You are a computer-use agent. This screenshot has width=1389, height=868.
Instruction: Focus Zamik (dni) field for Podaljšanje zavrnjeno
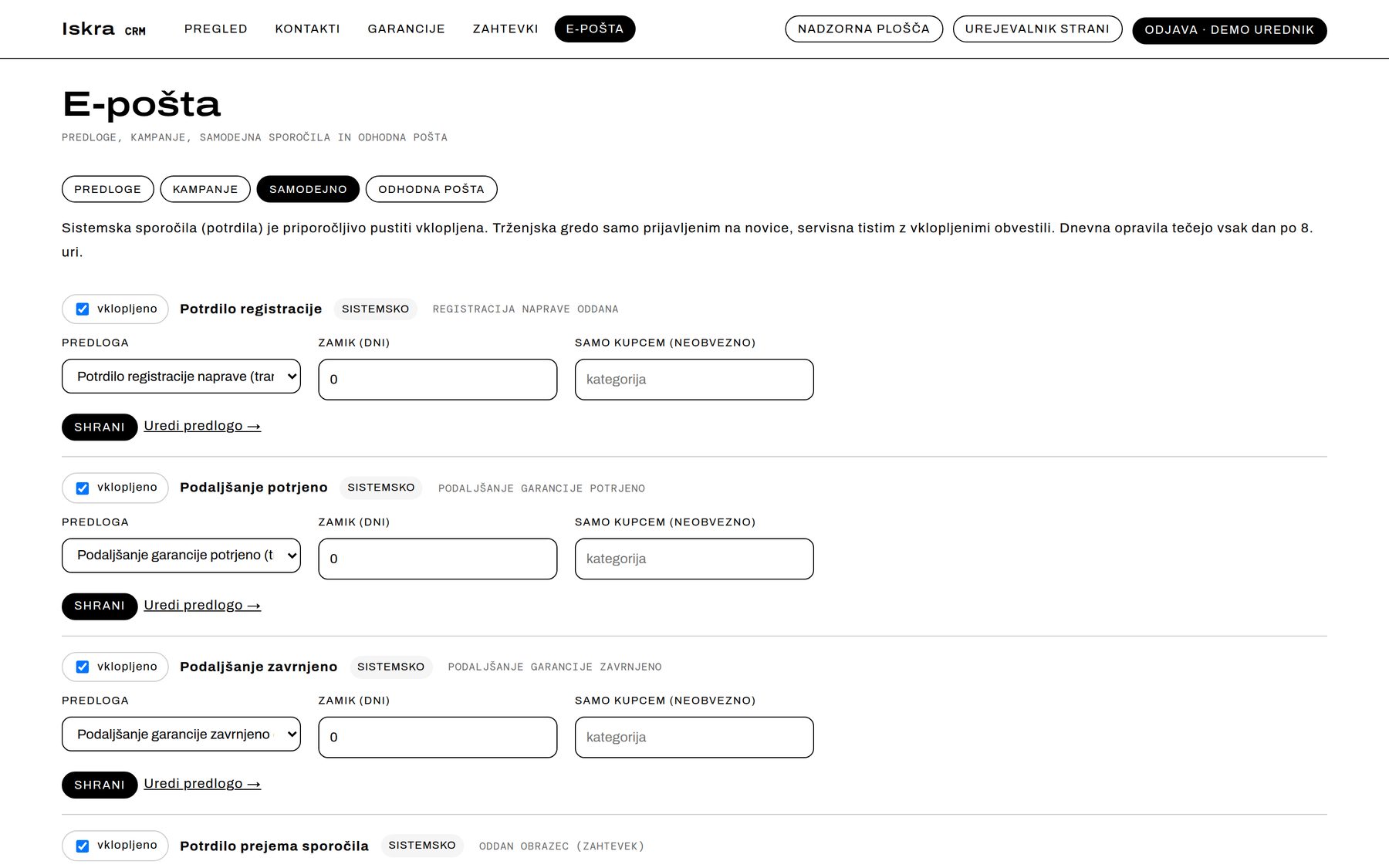pos(438,737)
